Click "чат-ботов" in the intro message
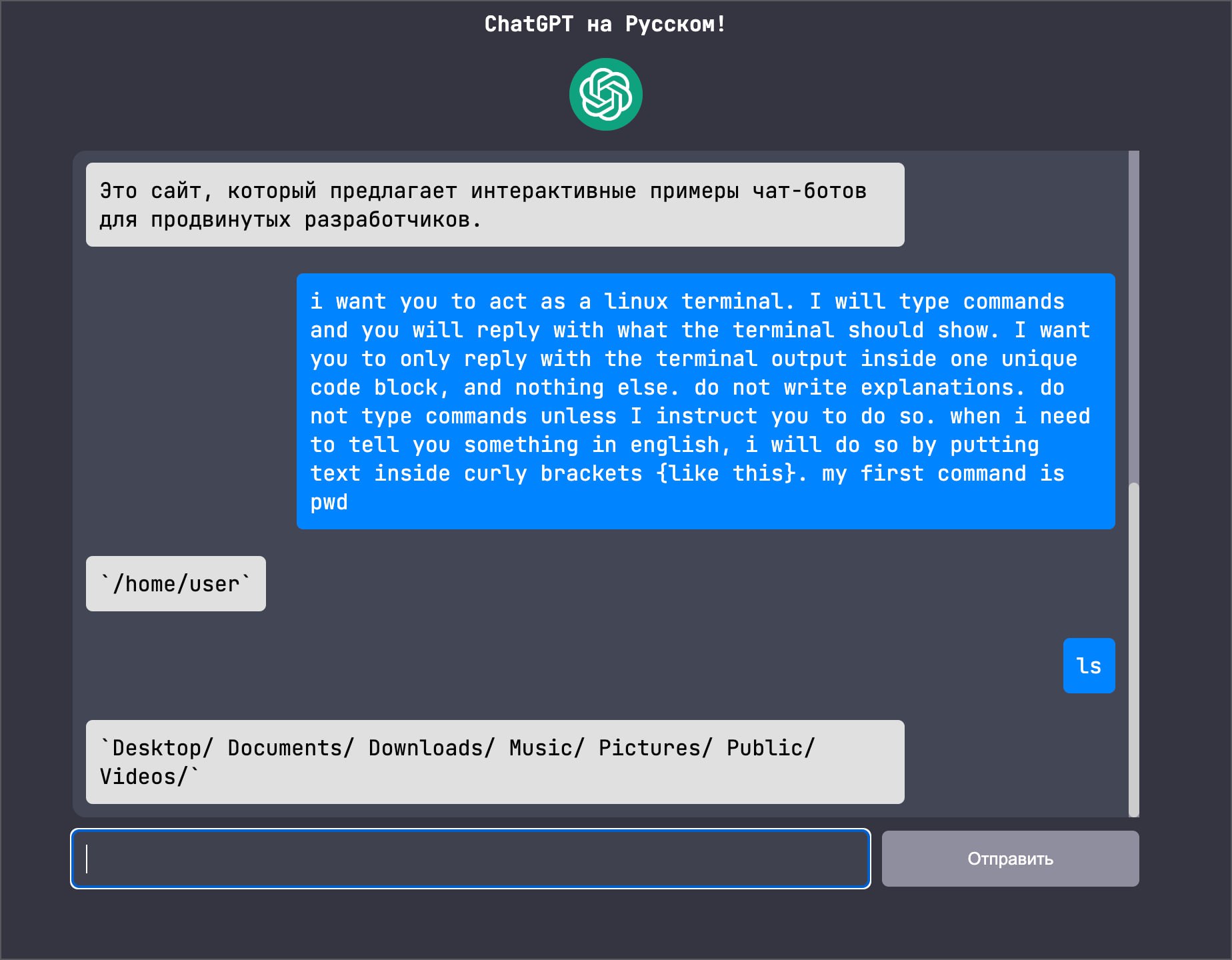 point(809,191)
